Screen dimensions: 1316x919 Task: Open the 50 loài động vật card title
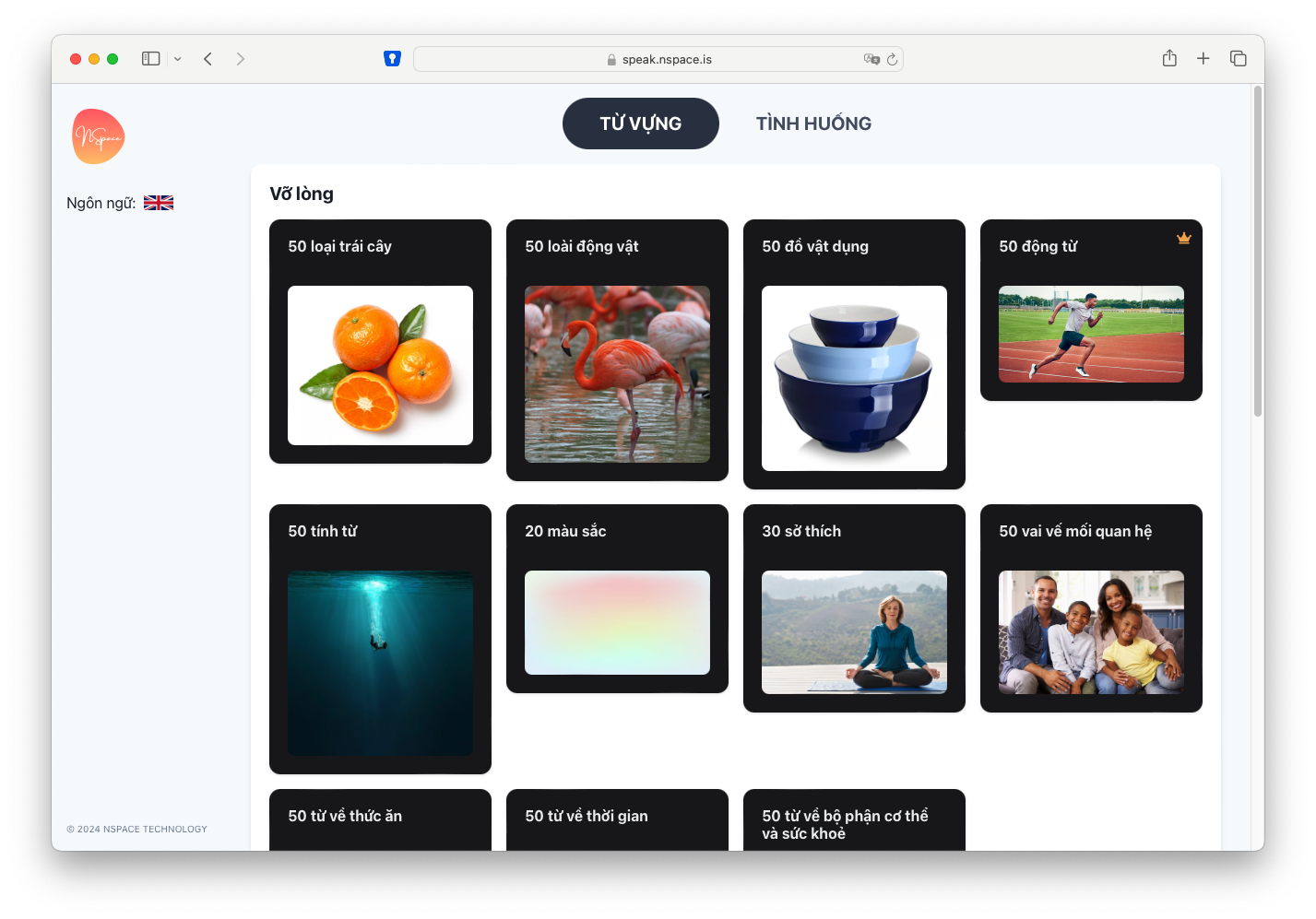pyautogui.click(x=582, y=246)
